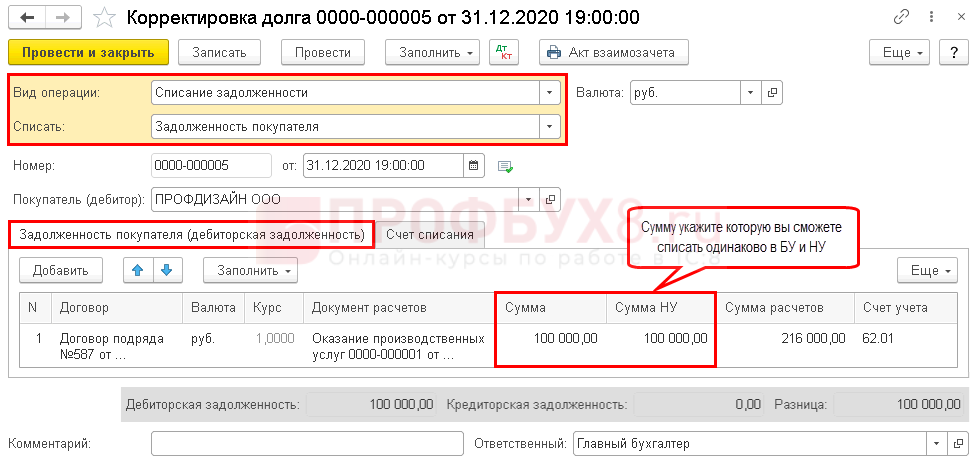The height and width of the screenshot is (462, 975).
Task: Click the Записать button
Action: coord(219,52)
